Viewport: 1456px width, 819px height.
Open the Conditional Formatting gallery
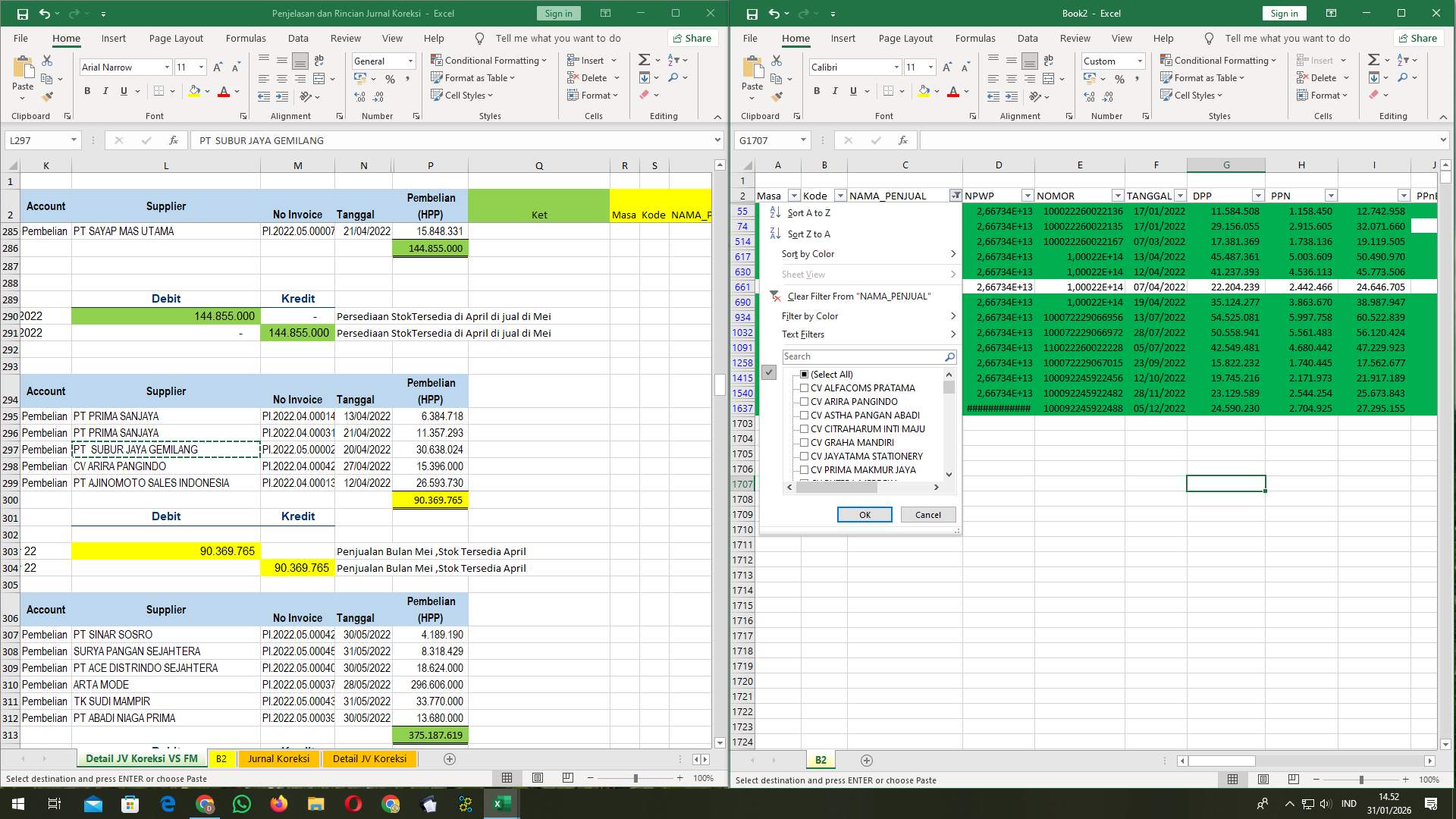pyautogui.click(x=490, y=58)
